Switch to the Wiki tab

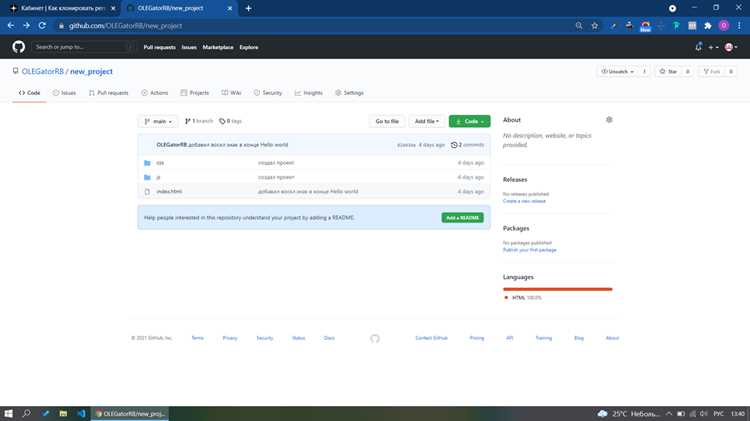232,93
